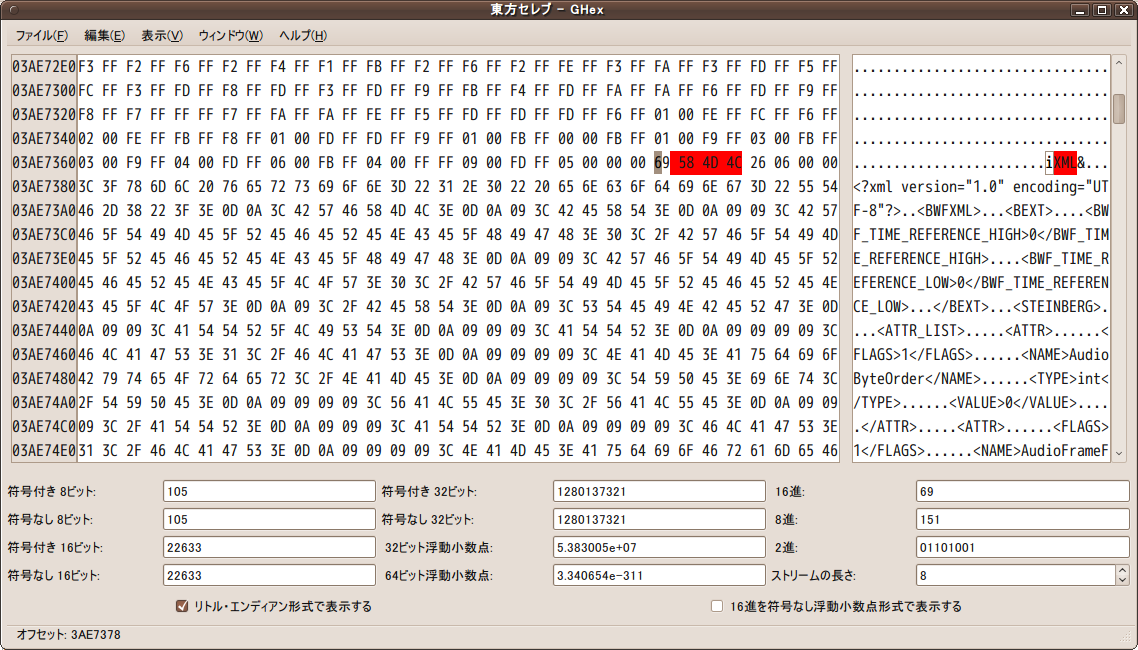Open the 表示(V) menu
The height and width of the screenshot is (650, 1138).
point(161,36)
